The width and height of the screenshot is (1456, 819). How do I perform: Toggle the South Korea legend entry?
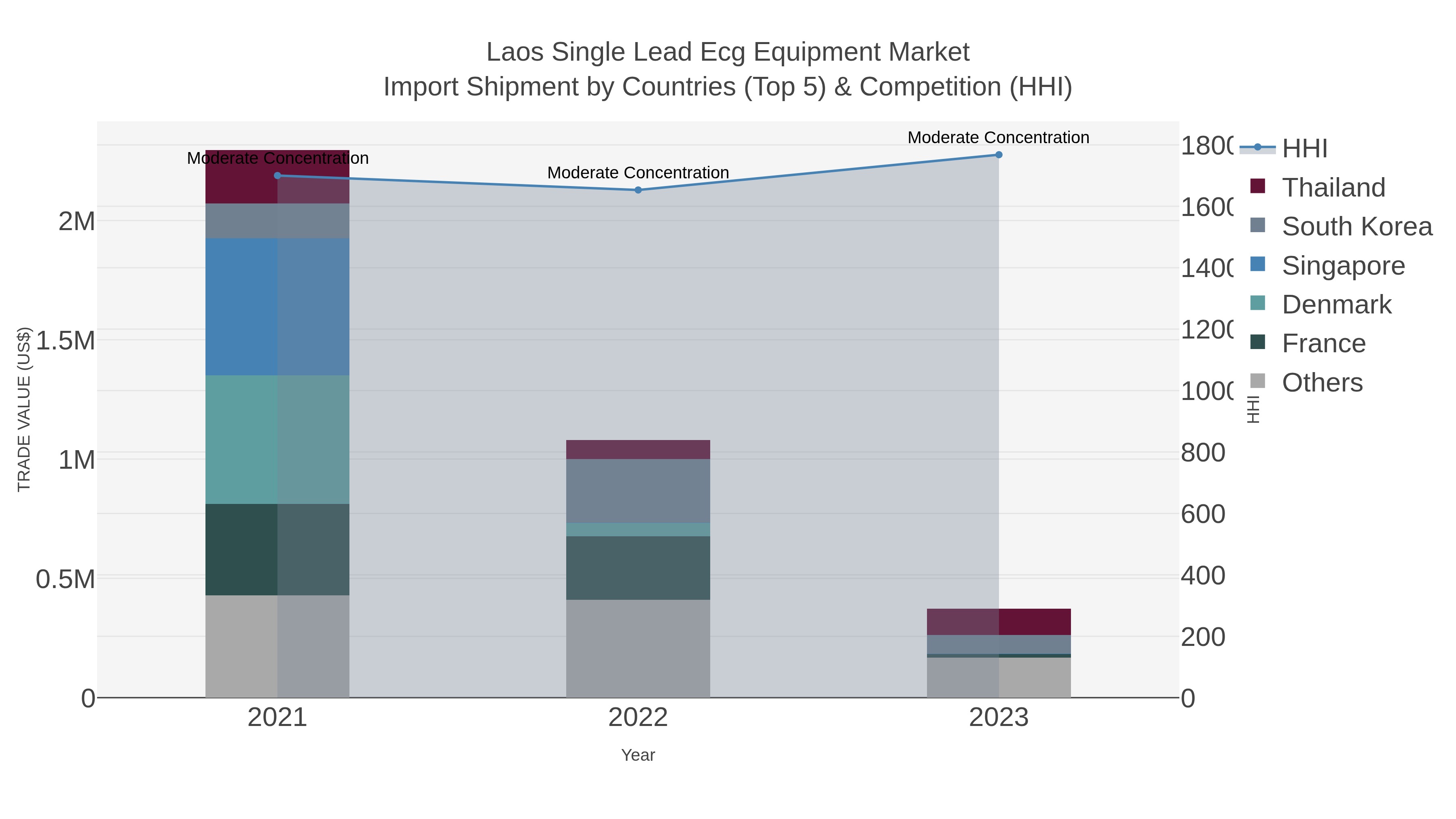1341,226
